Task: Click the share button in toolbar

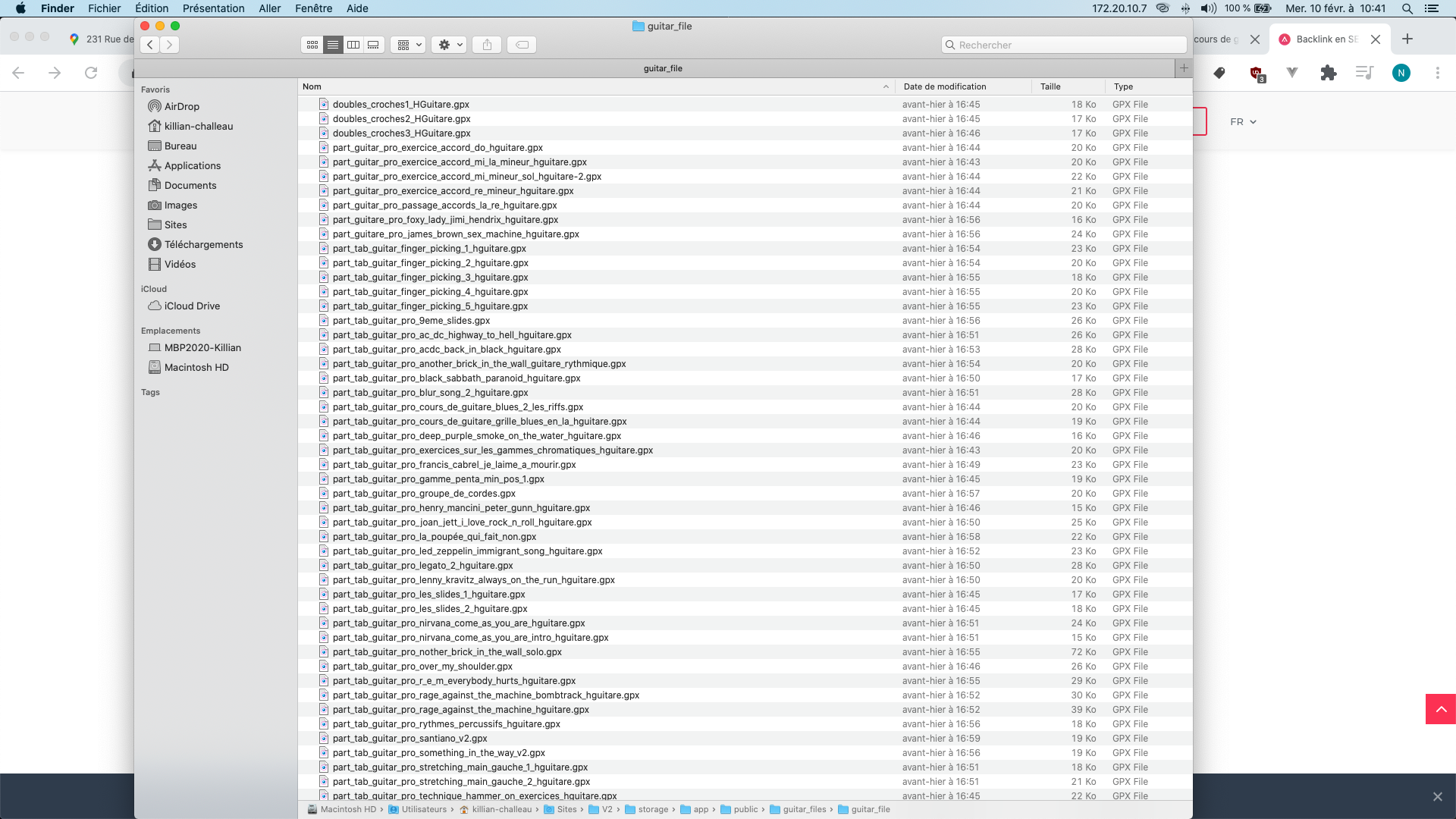Action: tap(487, 45)
